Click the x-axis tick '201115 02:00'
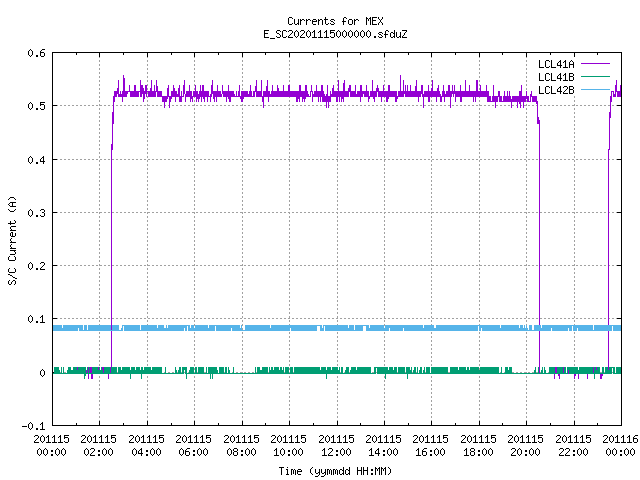The width and height of the screenshot is (640, 480). 98,446
